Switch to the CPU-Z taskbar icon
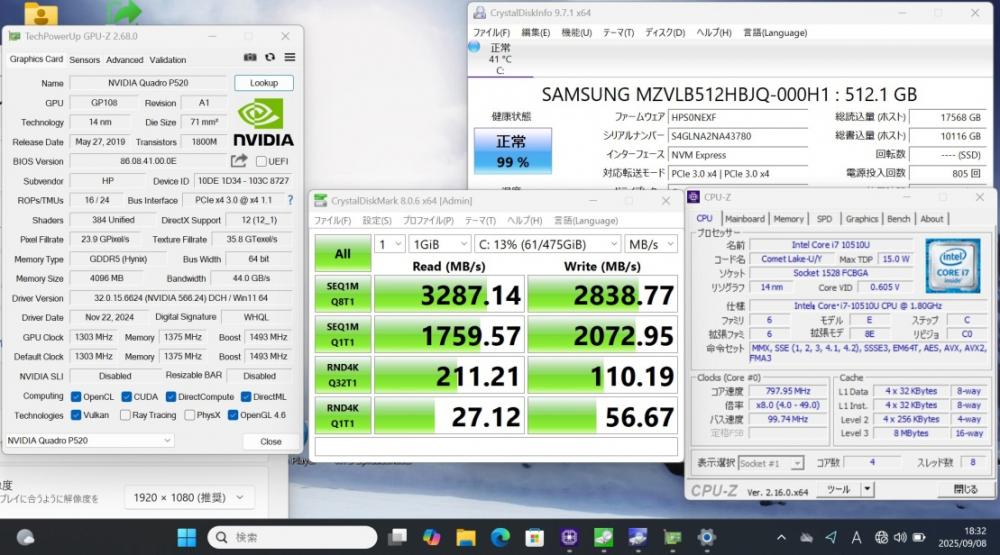The image size is (1000, 555). (x=569, y=537)
